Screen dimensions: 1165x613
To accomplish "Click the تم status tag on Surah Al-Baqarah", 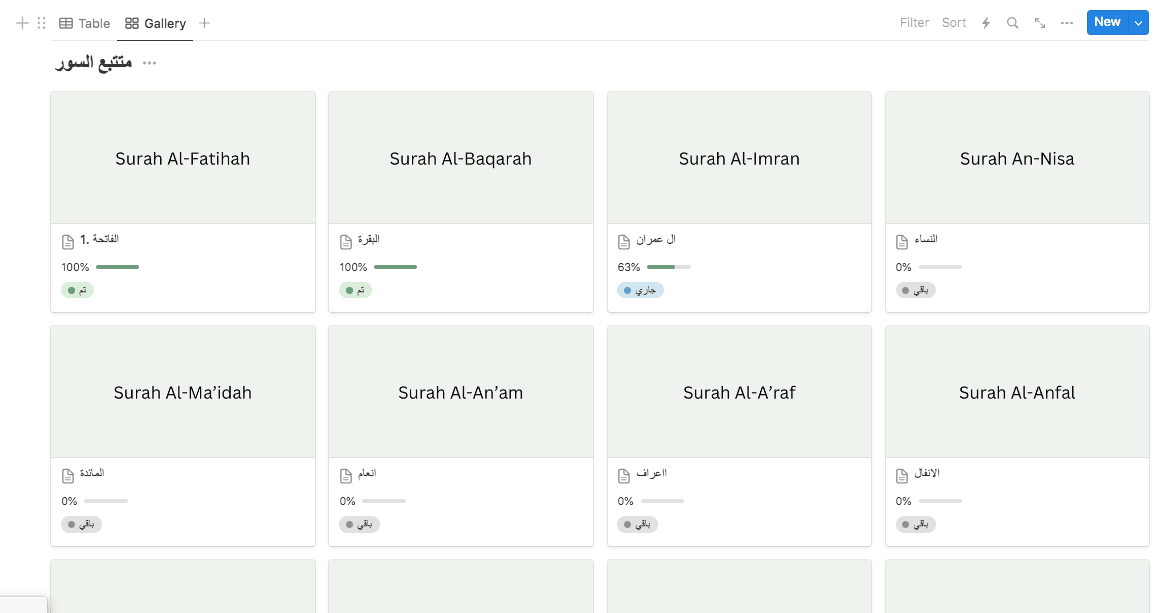I will click(355, 290).
